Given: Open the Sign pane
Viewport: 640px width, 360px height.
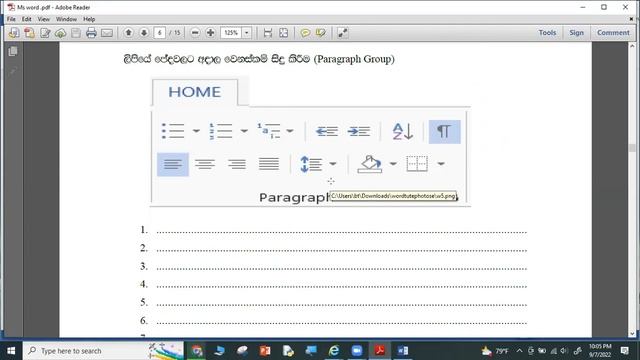Looking at the screenshot, I should click(x=576, y=33).
